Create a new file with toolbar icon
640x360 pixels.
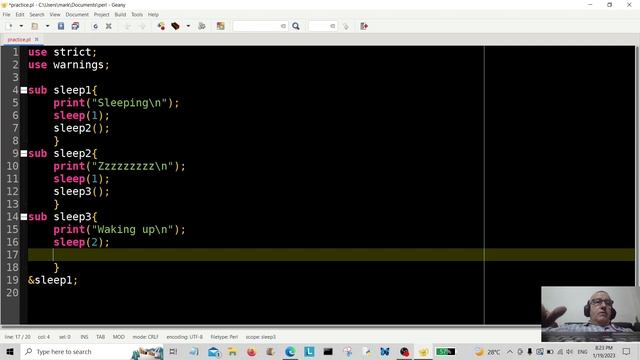tap(10, 26)
